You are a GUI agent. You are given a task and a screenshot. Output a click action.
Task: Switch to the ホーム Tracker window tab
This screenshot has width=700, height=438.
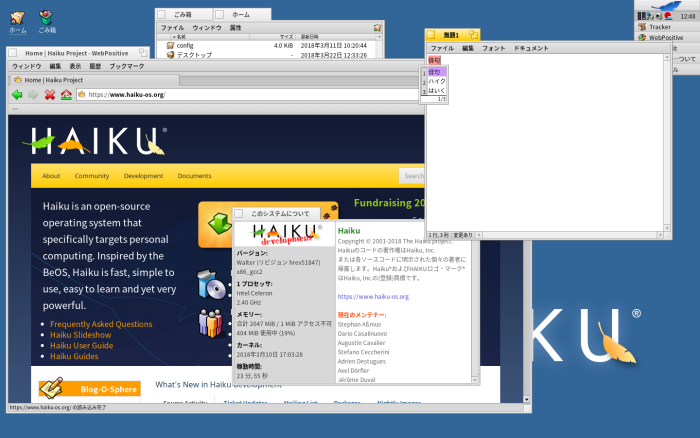click(x=242, y=14)
